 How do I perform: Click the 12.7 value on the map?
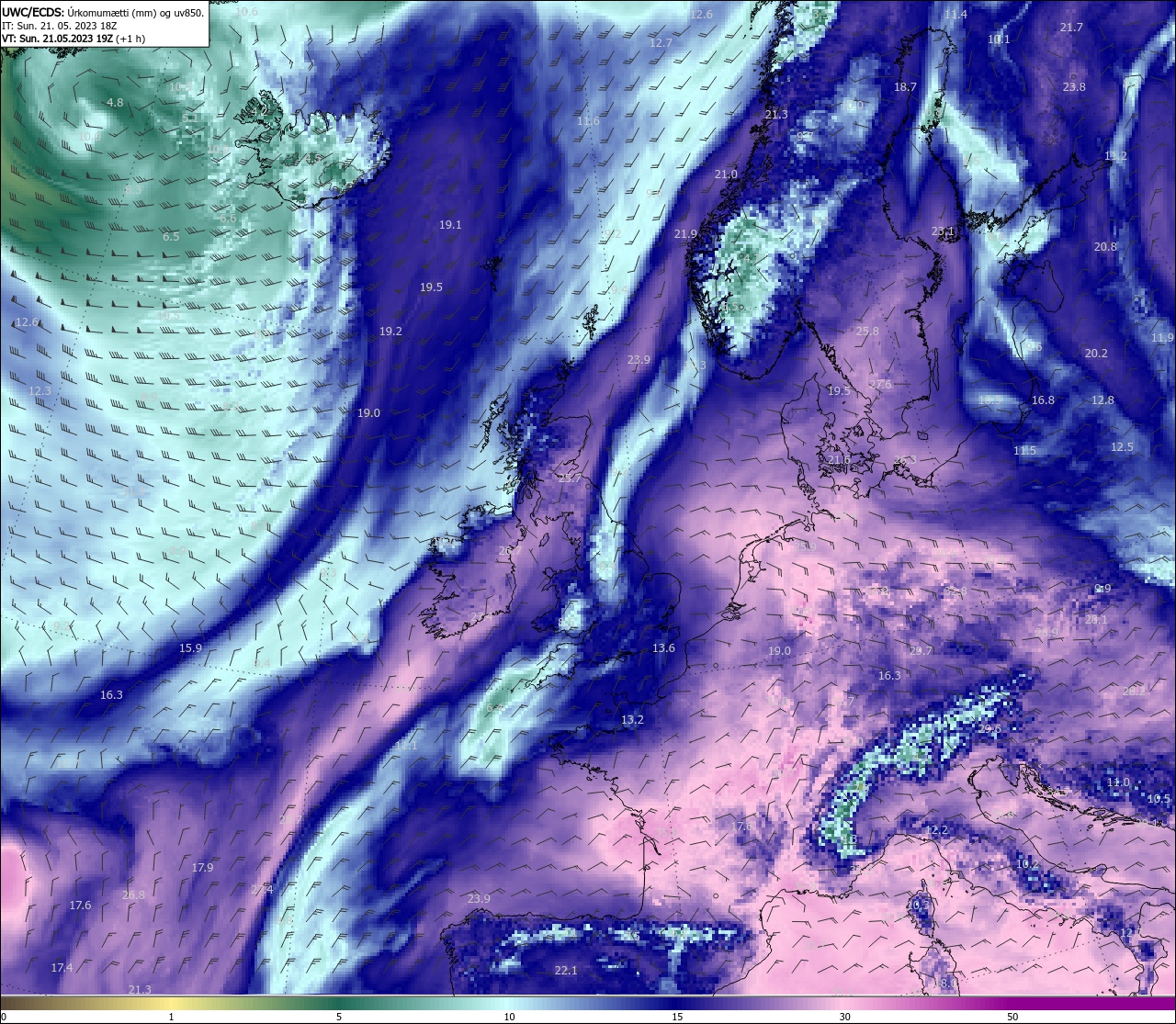[x=661, y=44]
